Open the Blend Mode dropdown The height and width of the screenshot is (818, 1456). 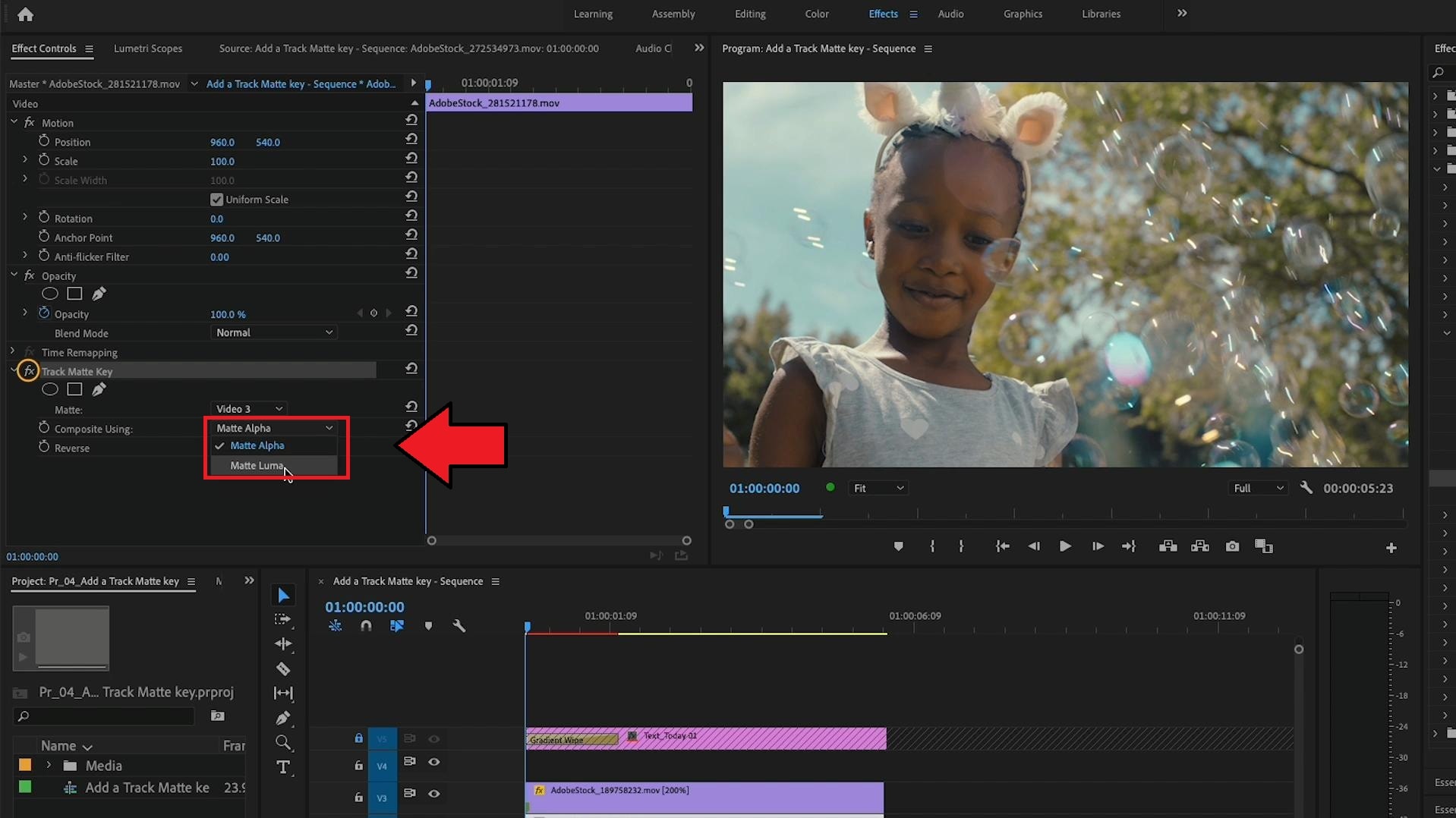(x=273, y=332)
